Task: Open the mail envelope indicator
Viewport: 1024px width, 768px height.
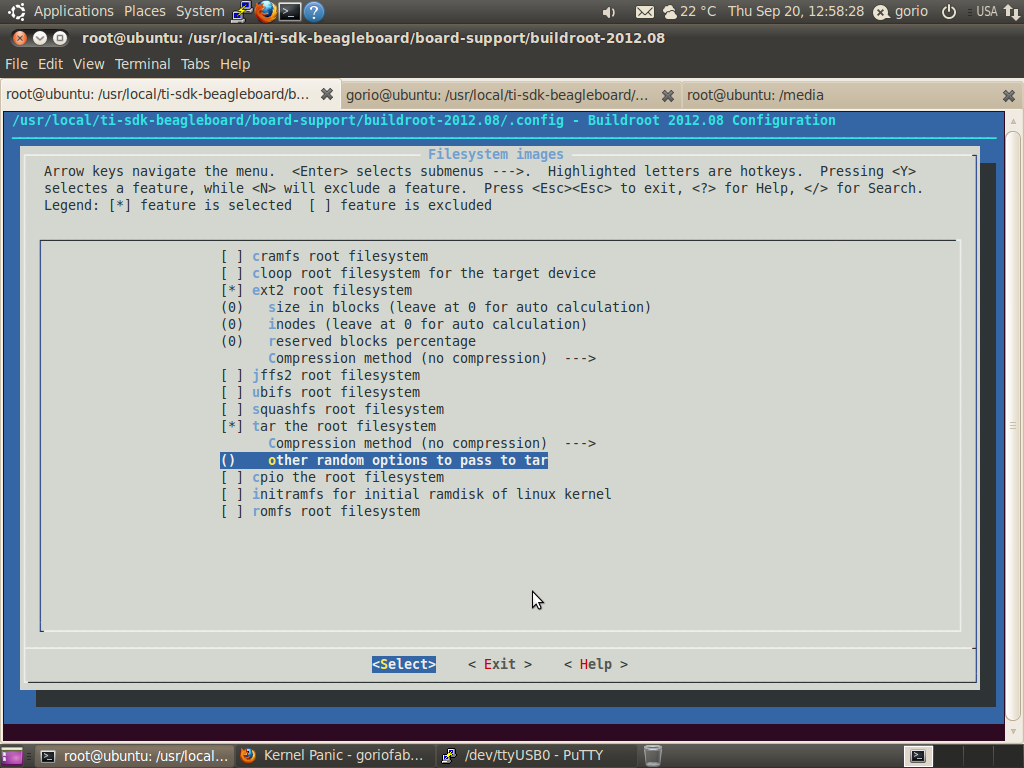Action: (645, 12)
